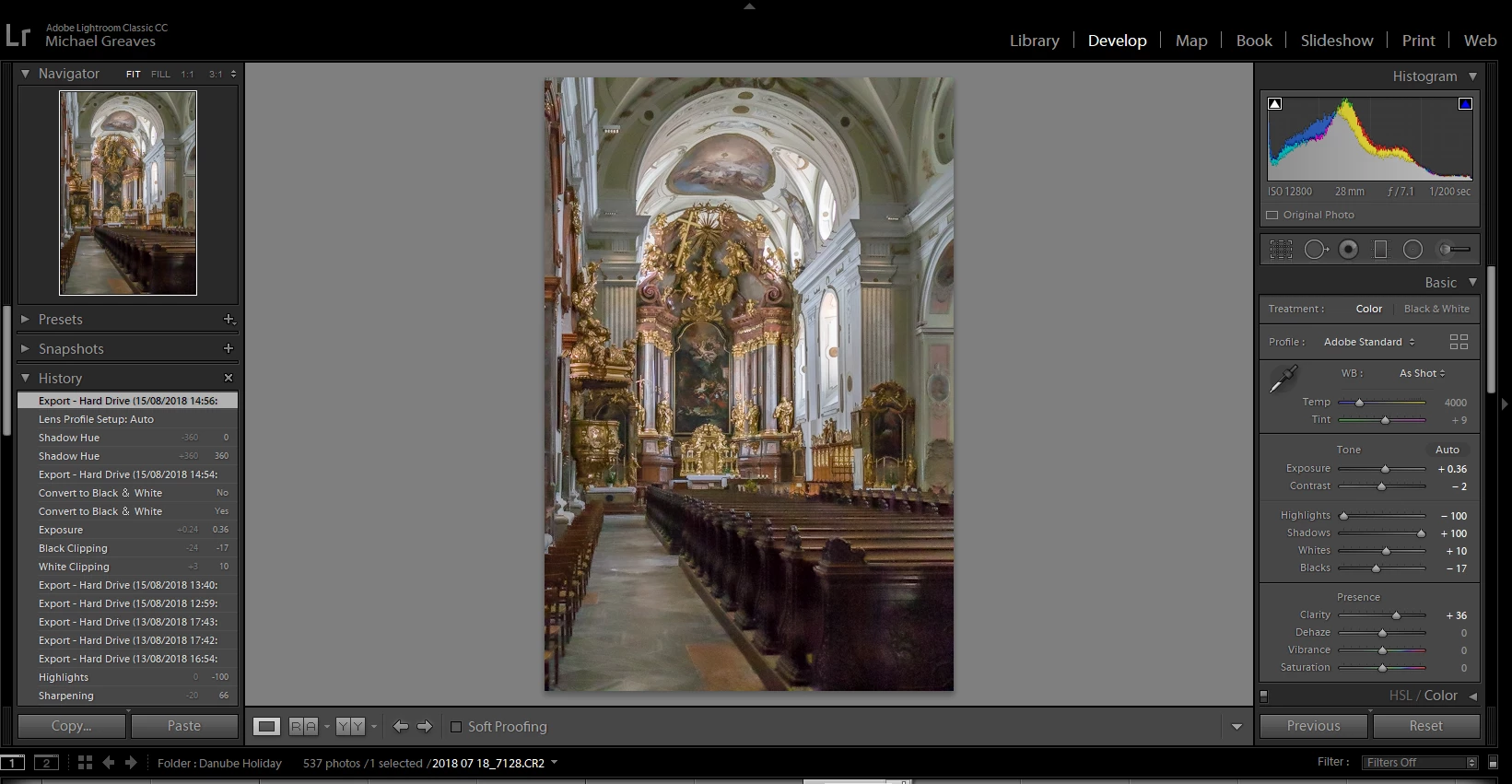
Task: Click the Auto tone button
Action: click(x=1448, y=450)
